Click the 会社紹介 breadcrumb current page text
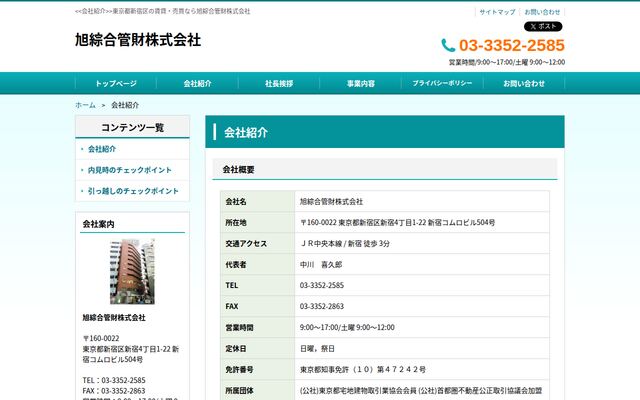640x400 pixels. (x=125, y=105)
